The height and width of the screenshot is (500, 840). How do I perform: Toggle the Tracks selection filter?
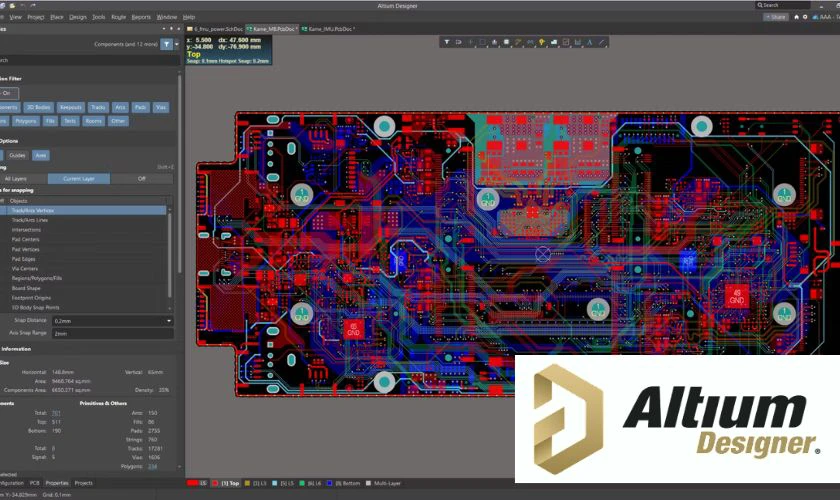[x=98, y=107]
